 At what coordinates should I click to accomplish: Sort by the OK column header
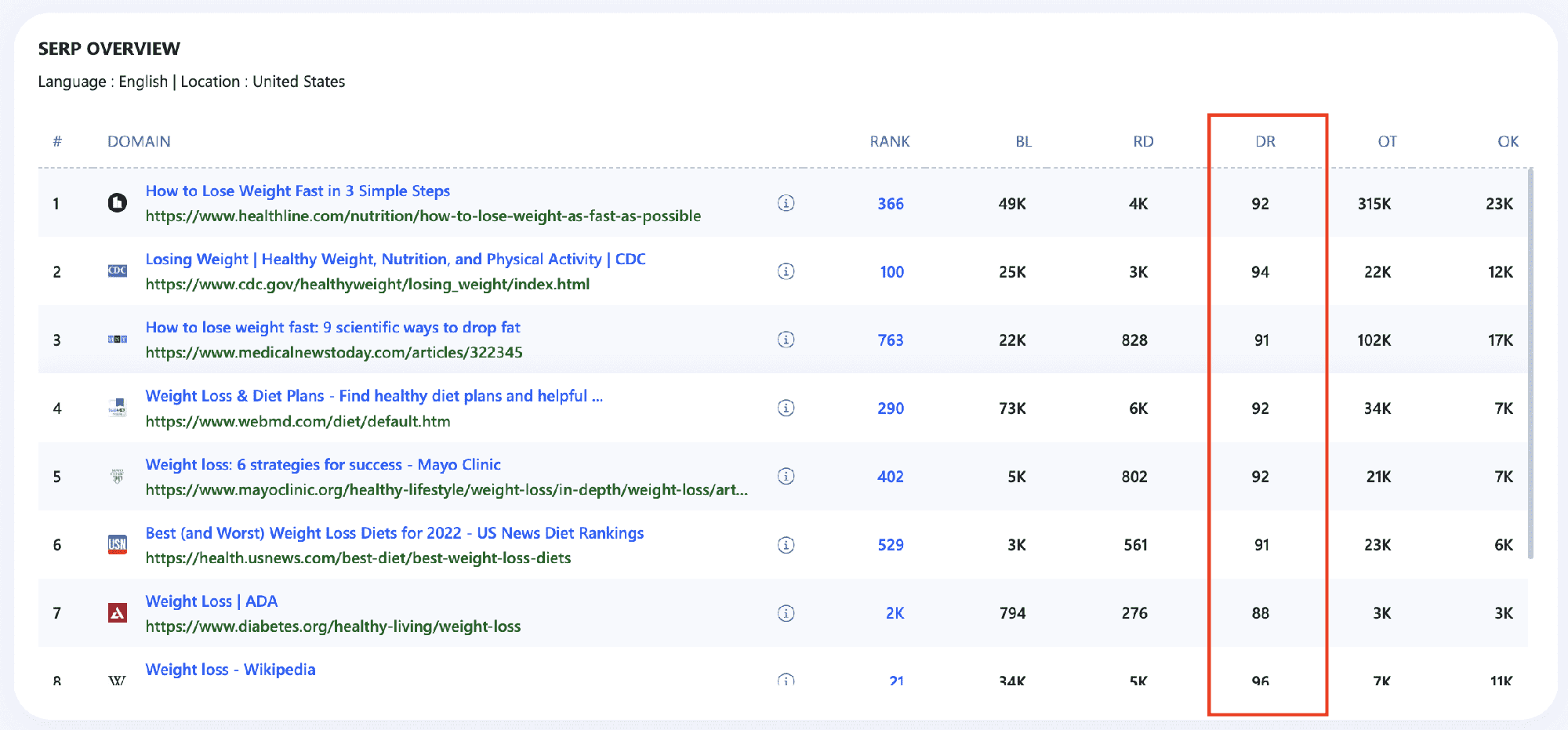click(x=1508, y=141)
